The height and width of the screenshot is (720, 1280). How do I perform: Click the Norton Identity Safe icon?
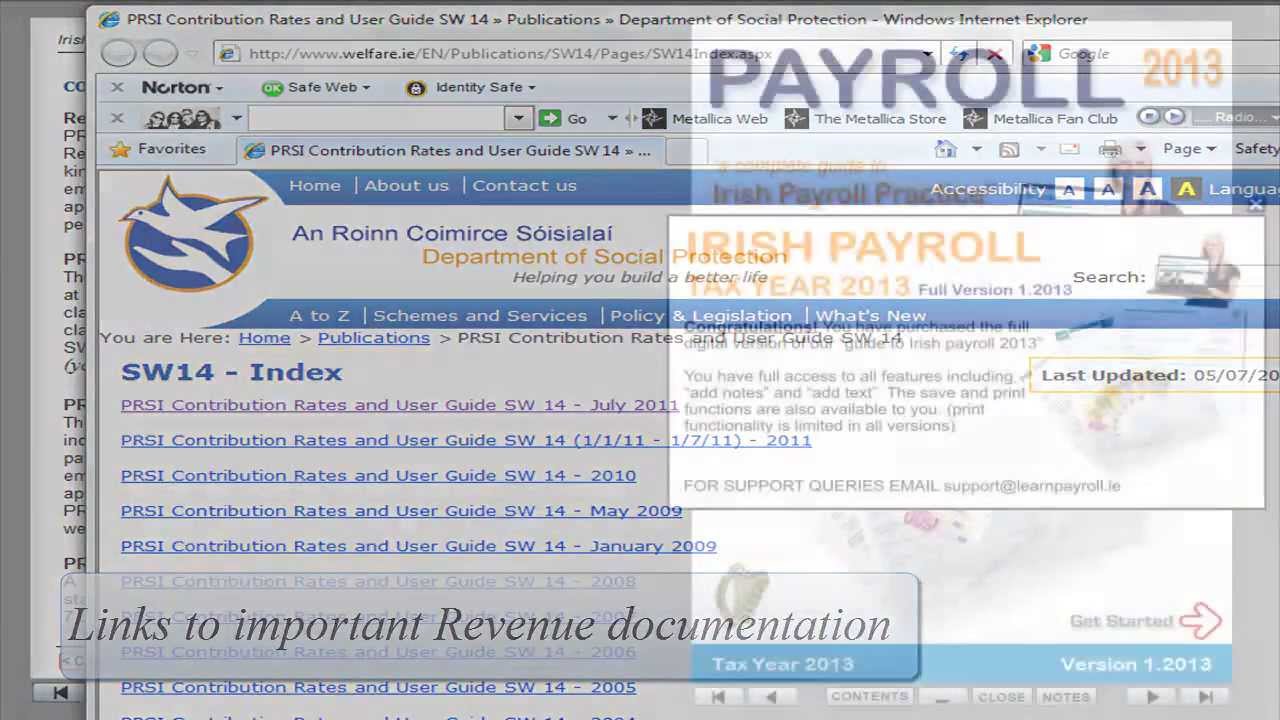pyautogui.click(x=416, y=88)
